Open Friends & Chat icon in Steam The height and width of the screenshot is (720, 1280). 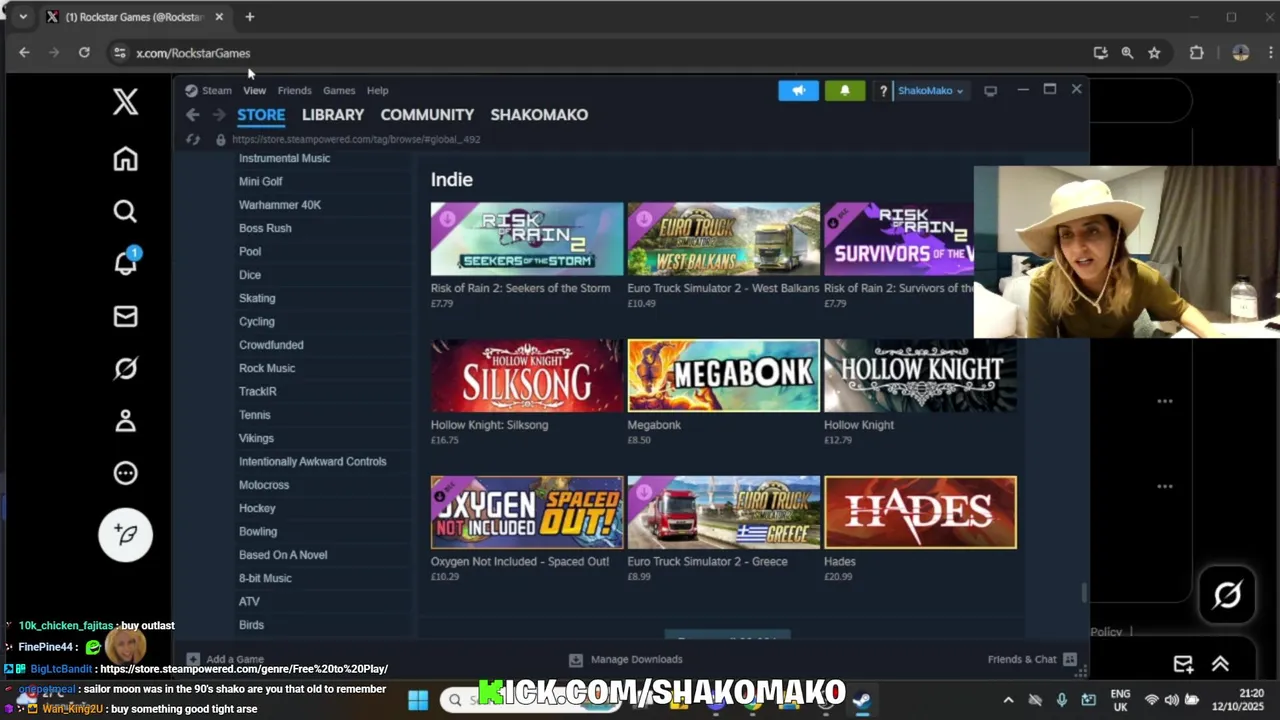click(x=1070, y=659)
